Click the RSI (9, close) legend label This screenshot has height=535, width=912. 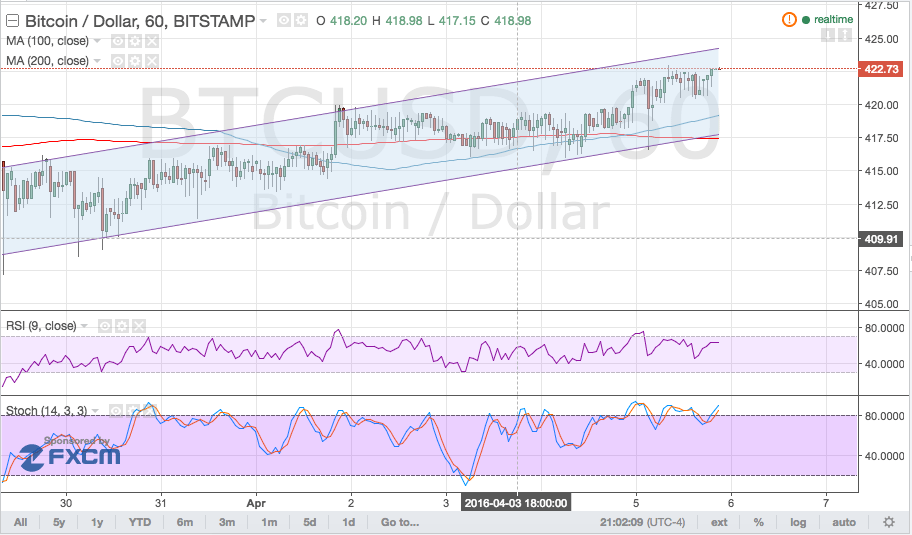point(41,326)
